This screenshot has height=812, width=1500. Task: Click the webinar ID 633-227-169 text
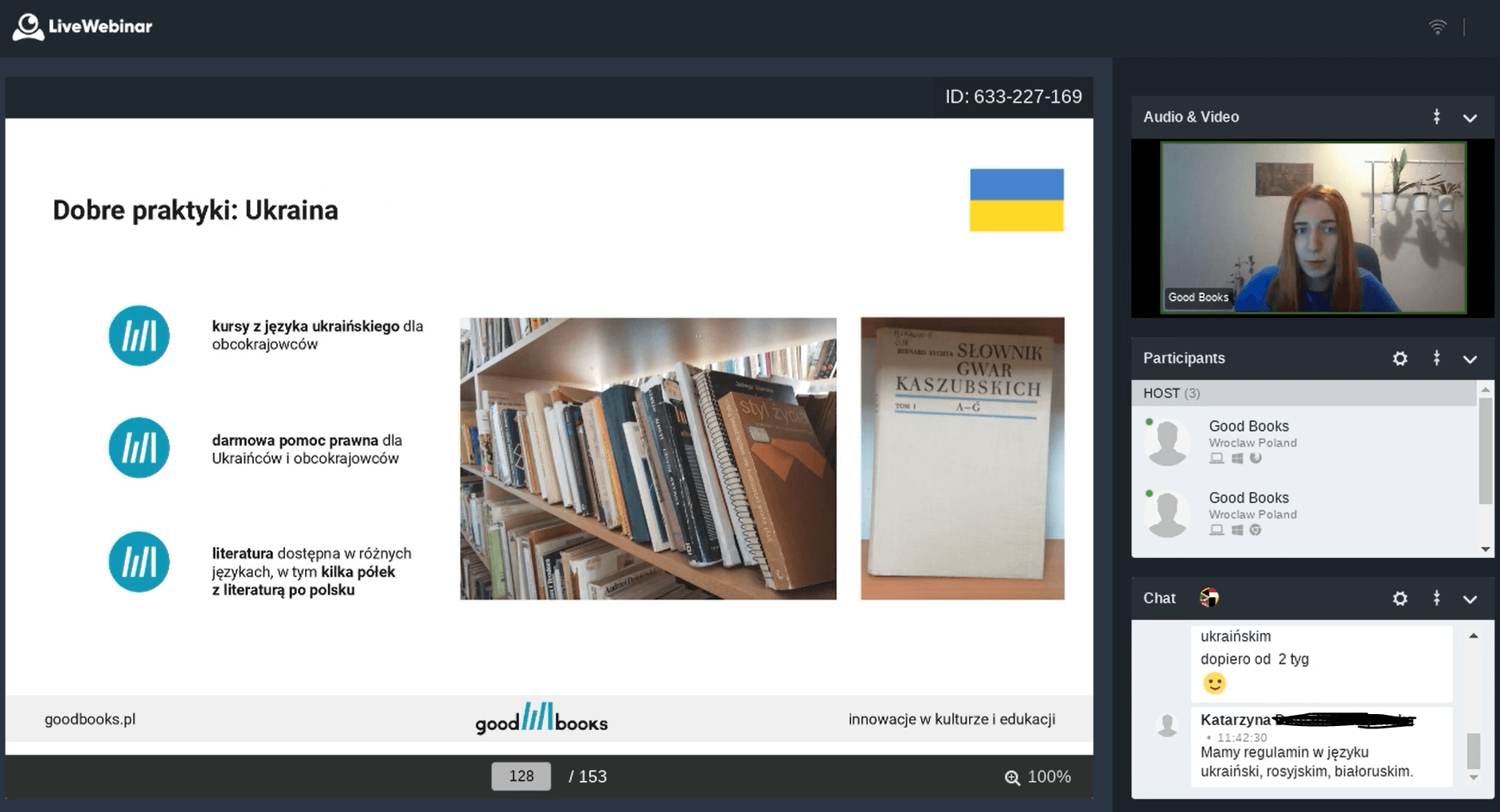pos(1014,97)
